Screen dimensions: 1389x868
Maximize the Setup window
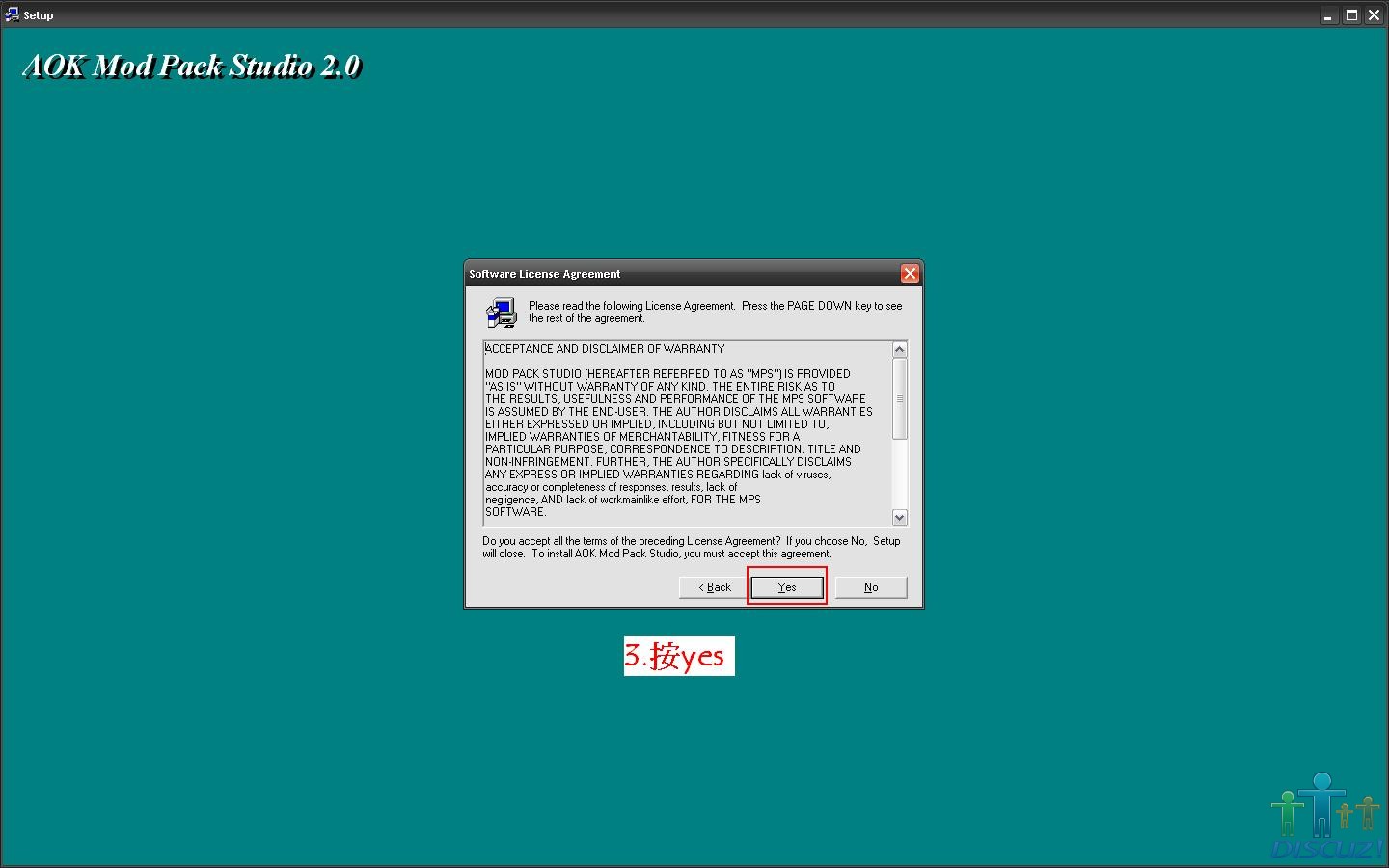pyautogui.click(x=1351, y=15)
